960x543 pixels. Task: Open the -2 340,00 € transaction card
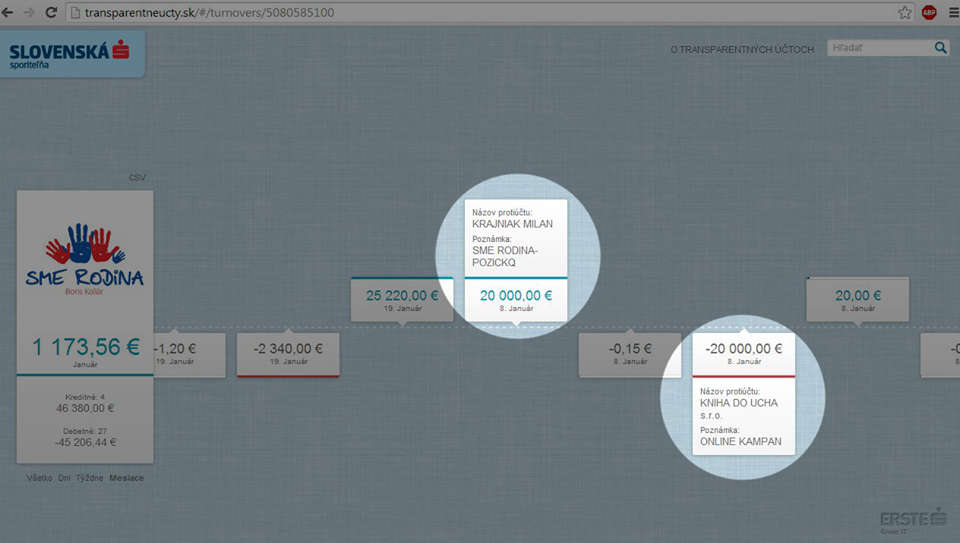click(x=288, y=355)
